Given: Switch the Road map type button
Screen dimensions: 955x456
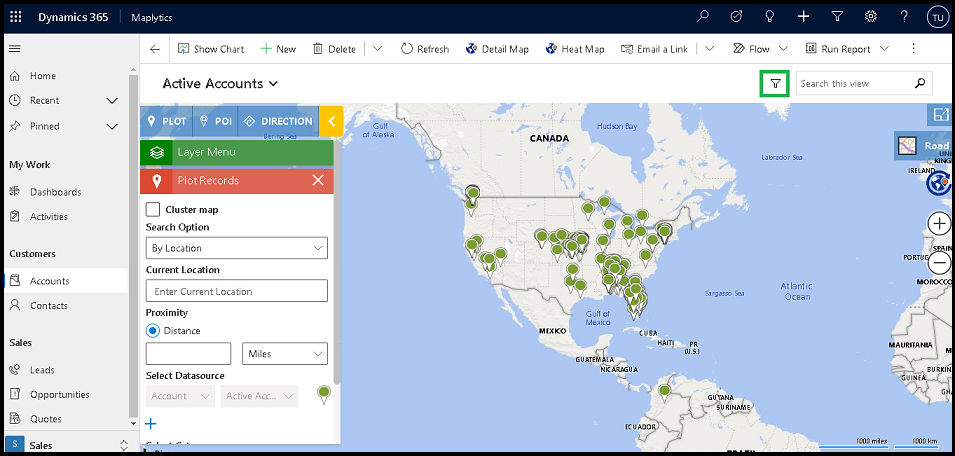Looking at the screenshot, I should pos(923,146).
